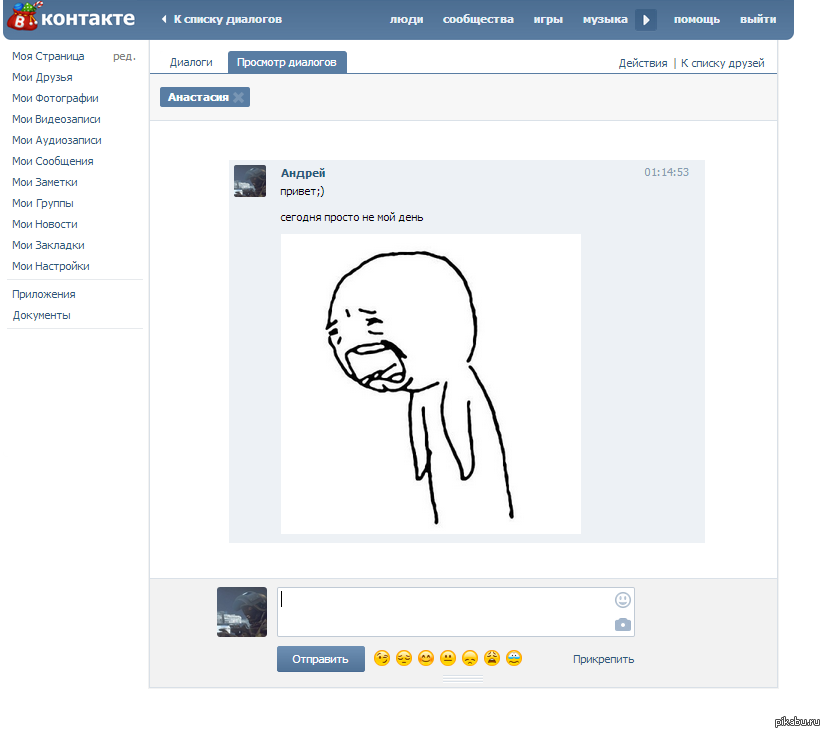Insert the weary crying-face emoji
Screen dimensions: 825x733
point(492,658)
